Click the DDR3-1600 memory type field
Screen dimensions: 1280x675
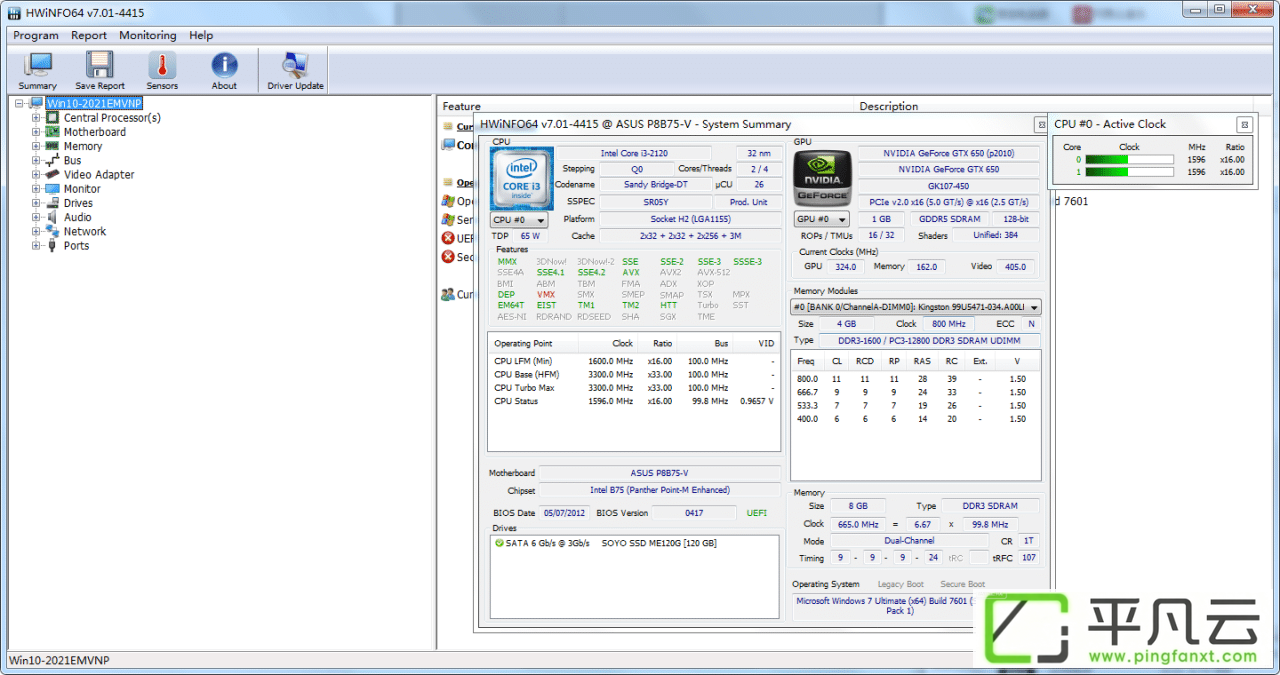[929, 341]
